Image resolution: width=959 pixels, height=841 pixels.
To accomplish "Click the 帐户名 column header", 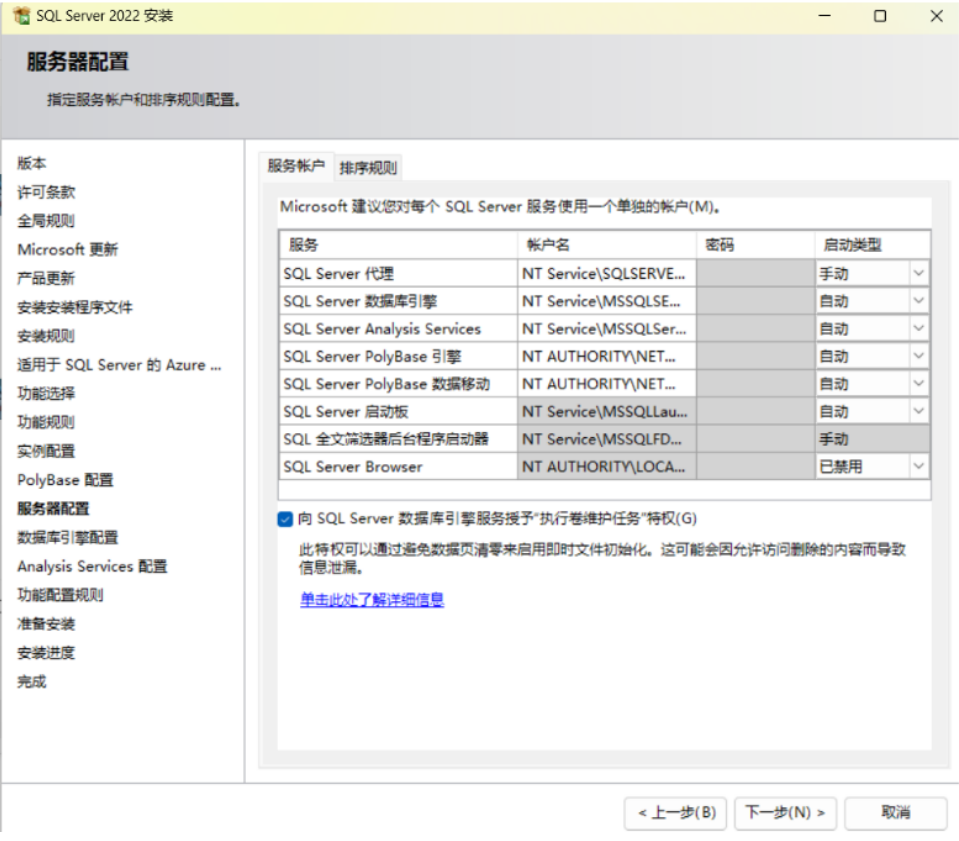I will coord(607,245).
